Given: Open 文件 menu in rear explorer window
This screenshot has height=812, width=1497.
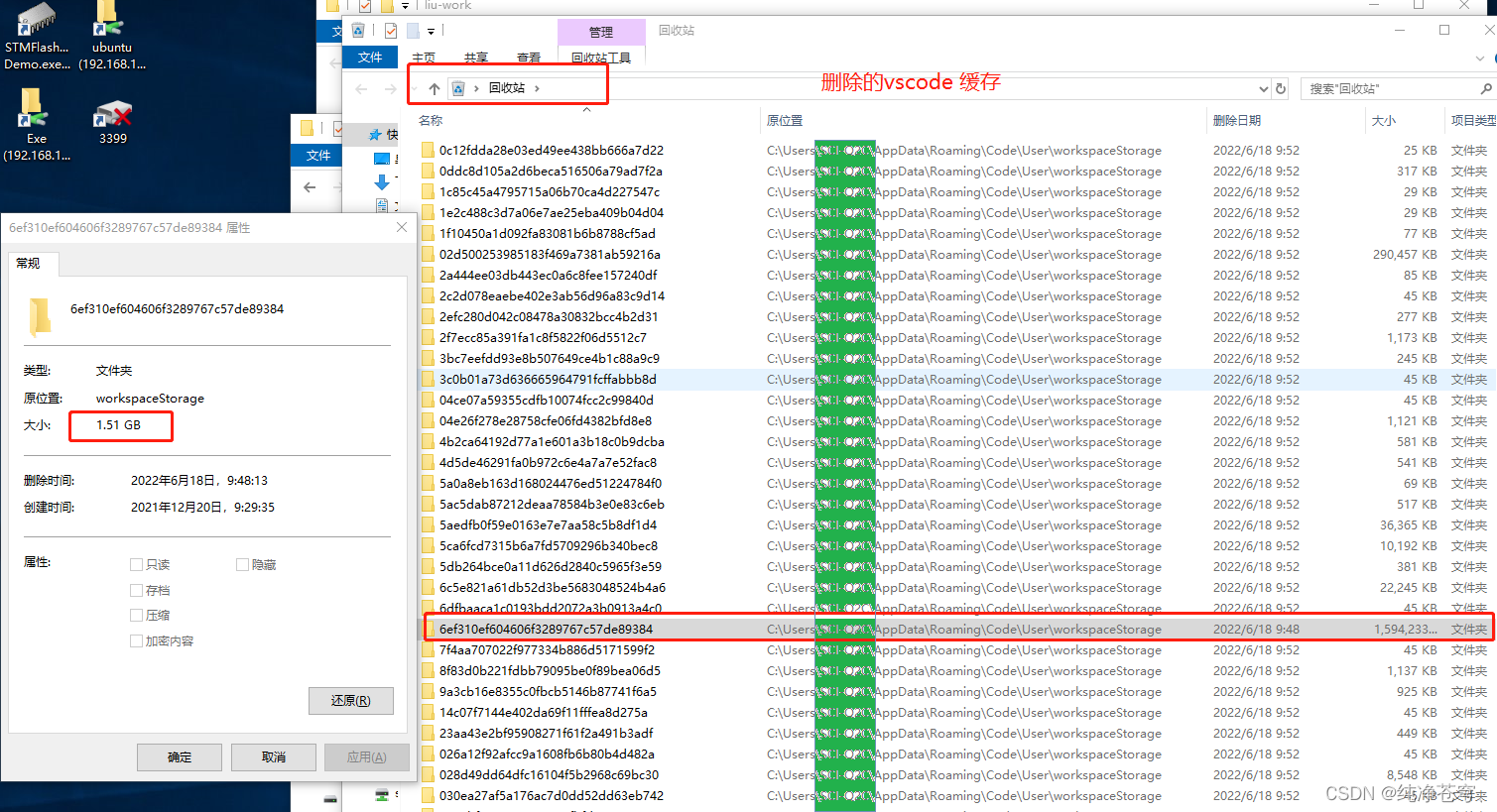Looking at the screenshot, I should tap(318, 156).
